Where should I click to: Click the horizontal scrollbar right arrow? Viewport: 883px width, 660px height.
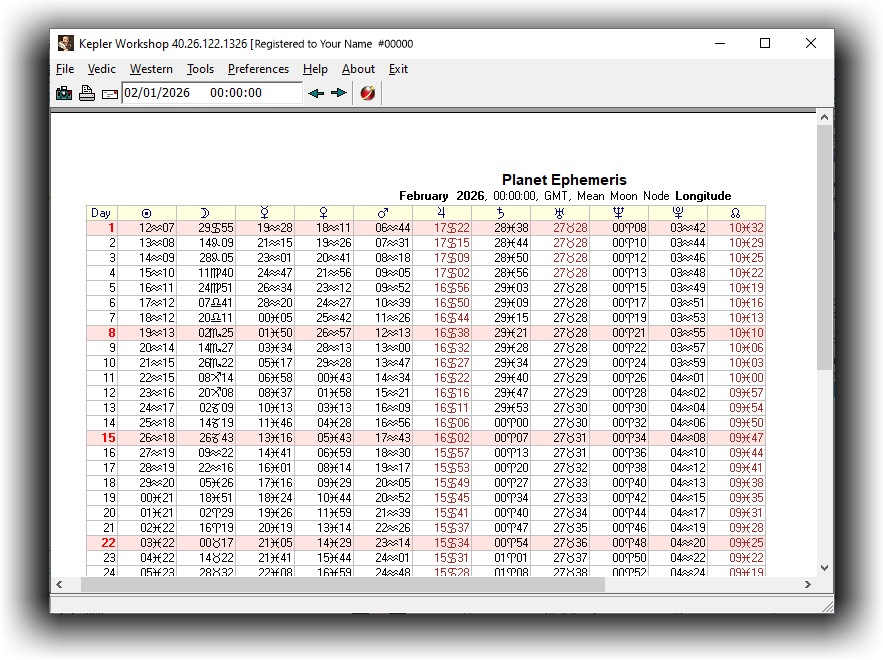tap(809, 584)
